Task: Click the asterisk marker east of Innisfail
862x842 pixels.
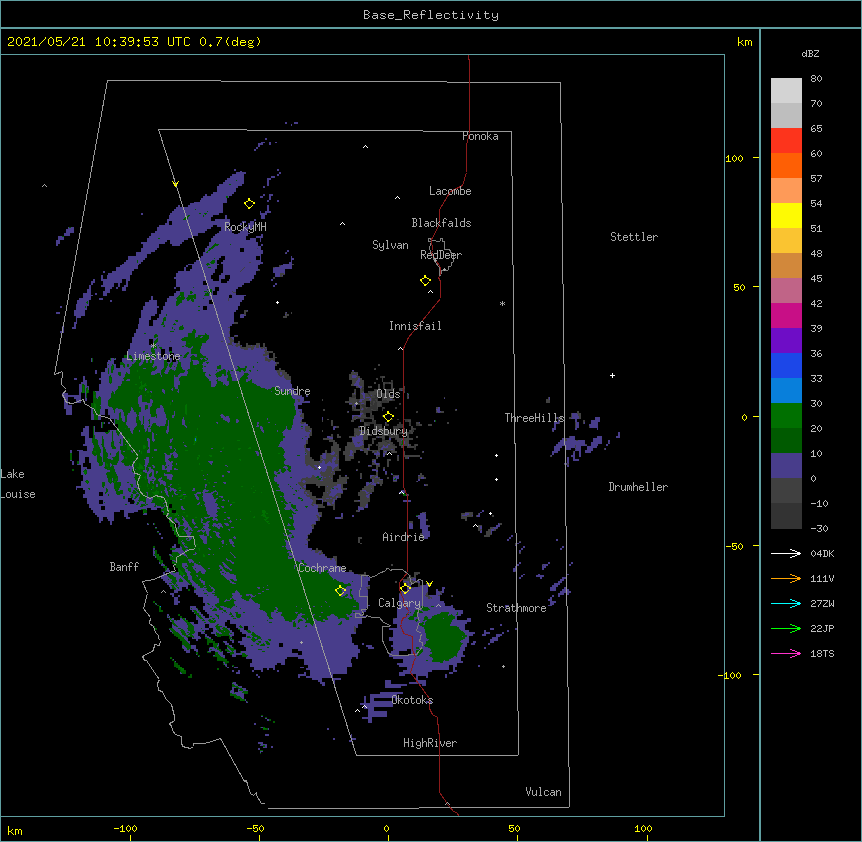Action: 502,303
